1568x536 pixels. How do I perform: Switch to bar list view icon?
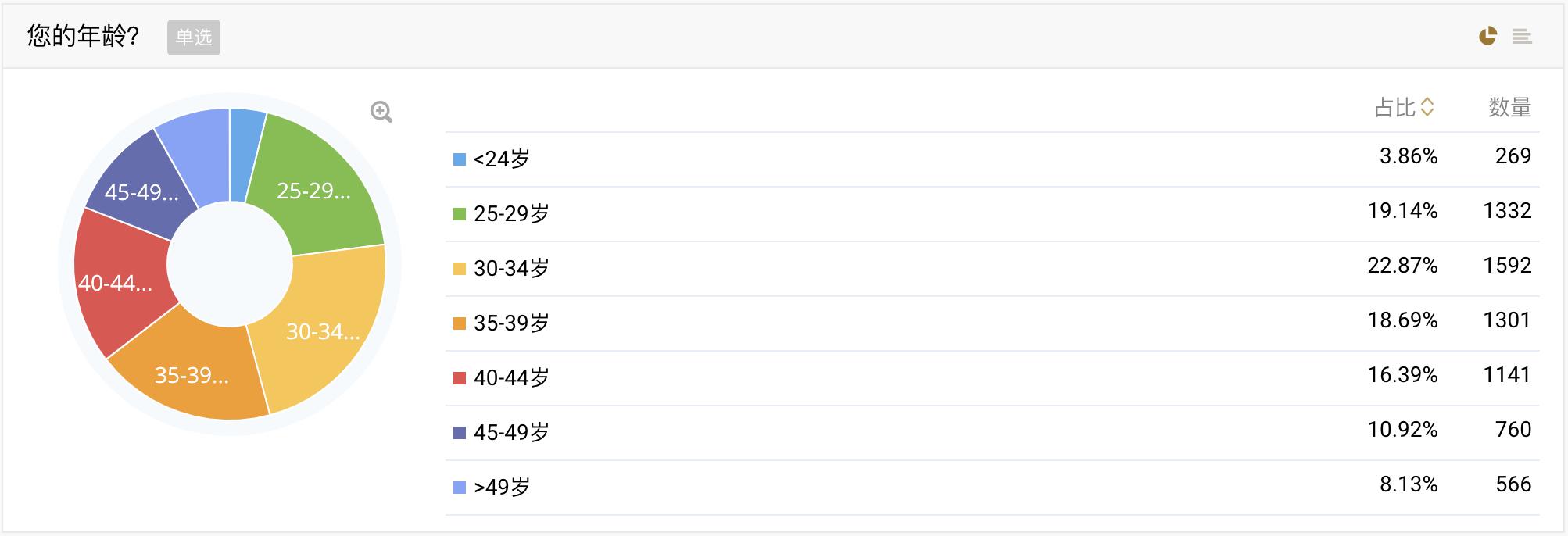tap(1522, 36)
